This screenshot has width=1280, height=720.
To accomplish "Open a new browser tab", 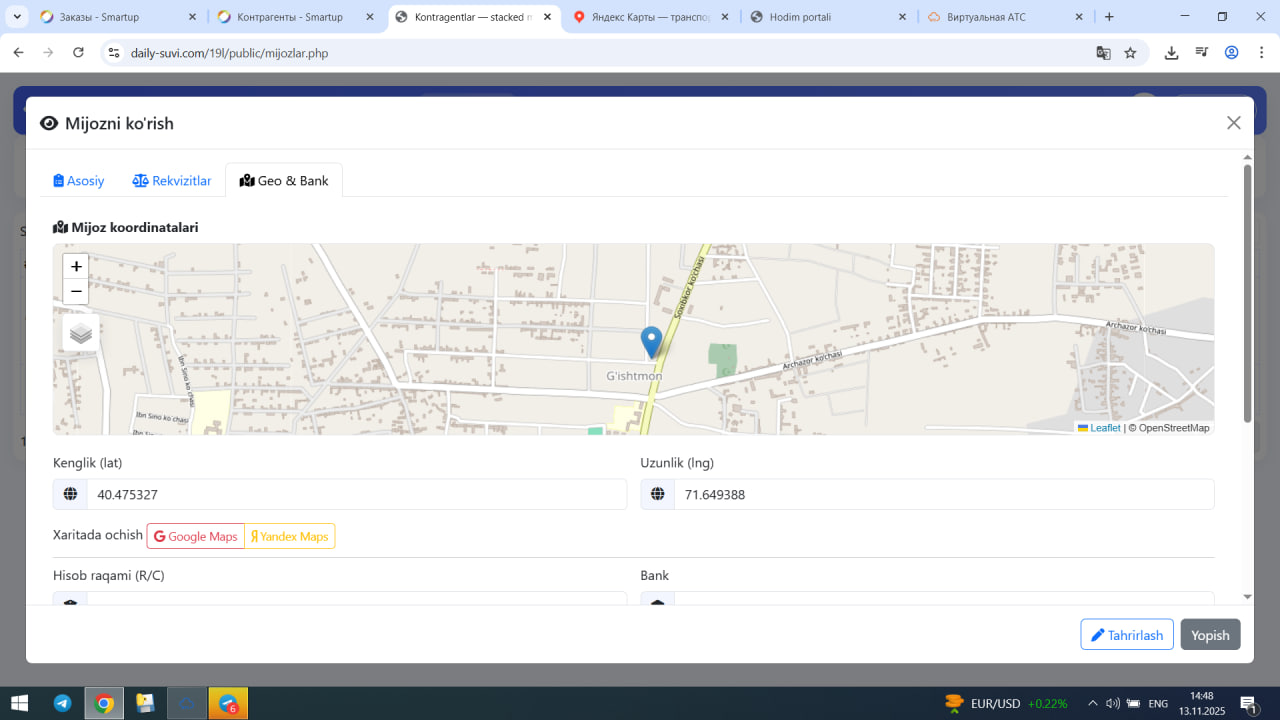I will pyautogui.click(x=1109, y=17).
